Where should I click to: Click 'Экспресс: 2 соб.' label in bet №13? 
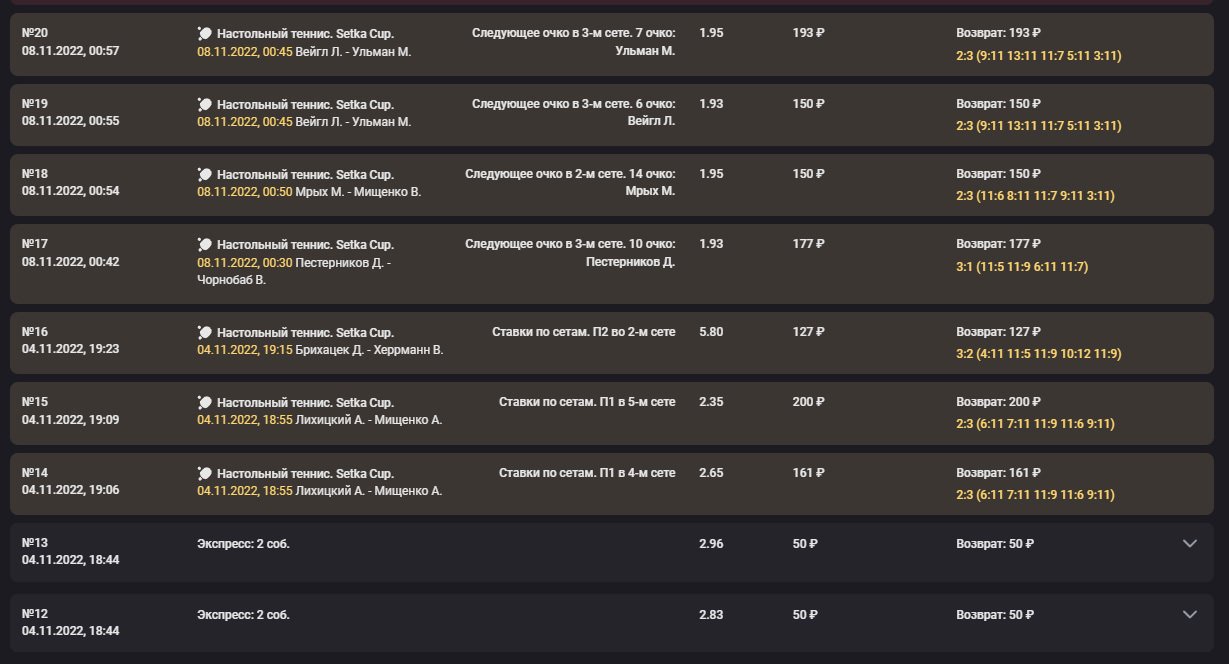[243, 544]
